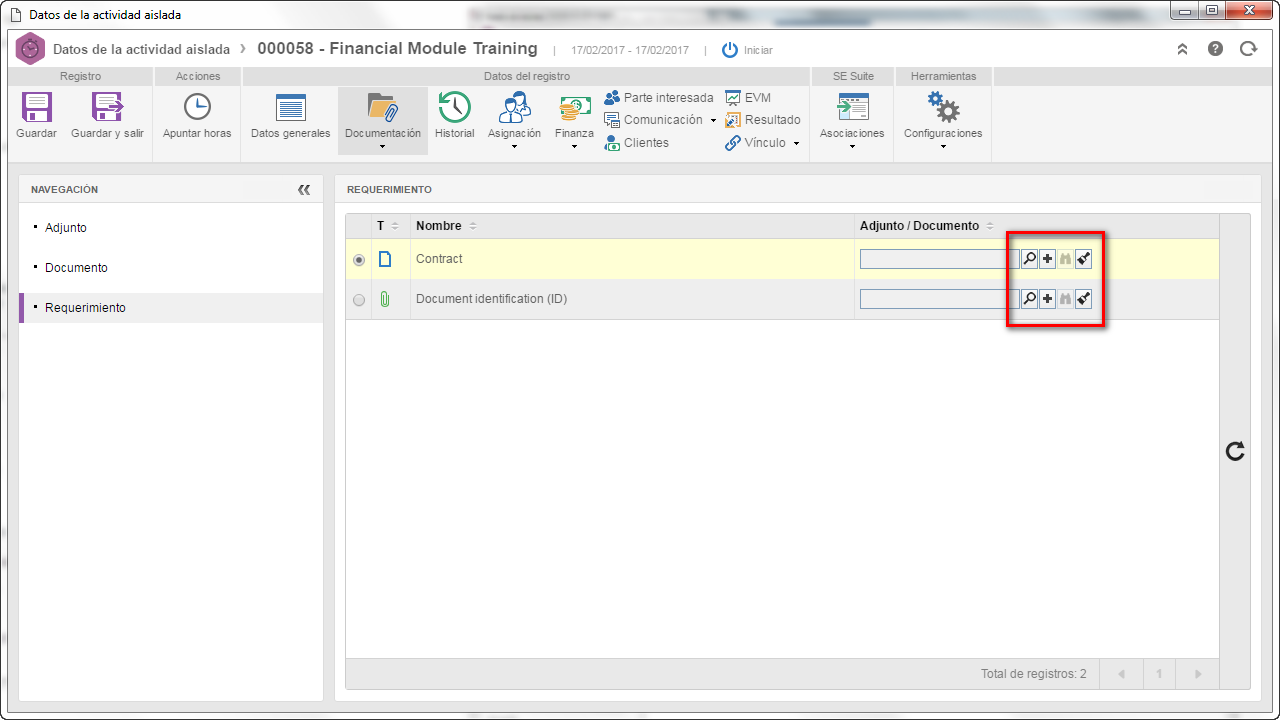Open the EVM chart option
The height and width of the screenshot is (720, 1280).
tap(748, 98)
